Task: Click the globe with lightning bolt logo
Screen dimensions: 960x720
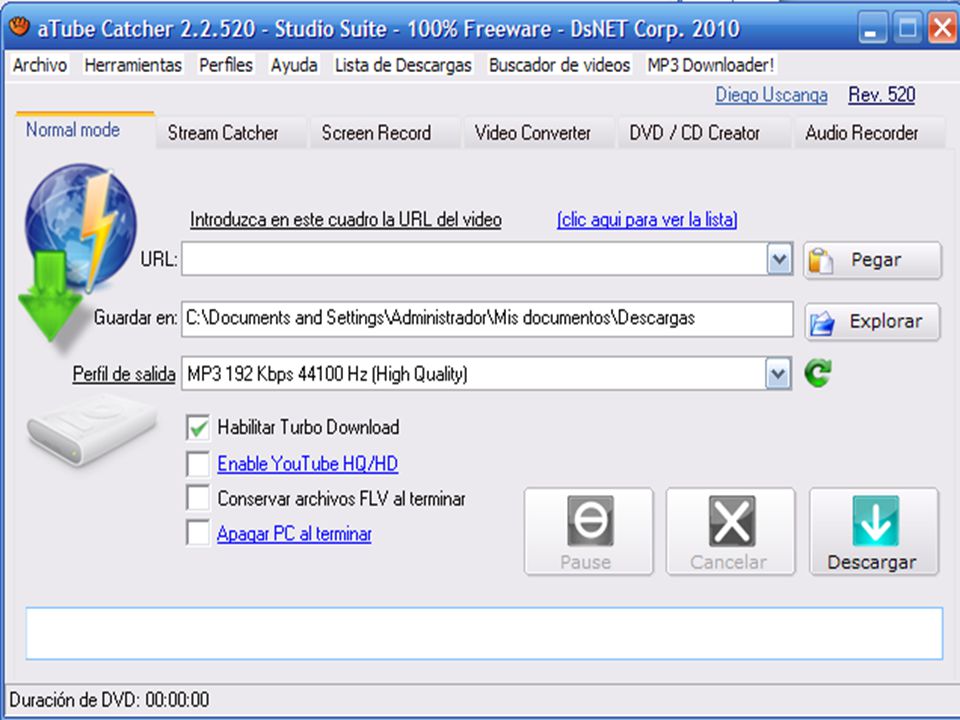Action: tap(81, 227)
